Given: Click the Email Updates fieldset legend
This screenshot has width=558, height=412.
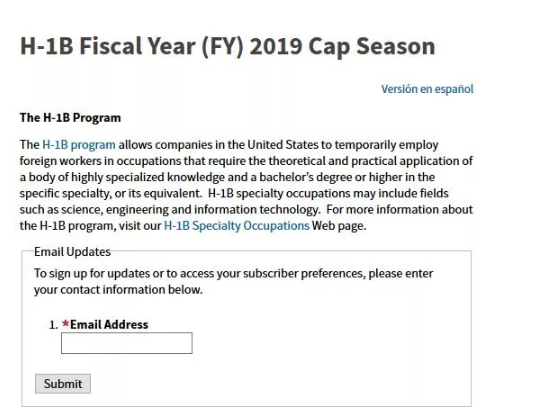Looking at the screenshot, I should pos(72,252).
